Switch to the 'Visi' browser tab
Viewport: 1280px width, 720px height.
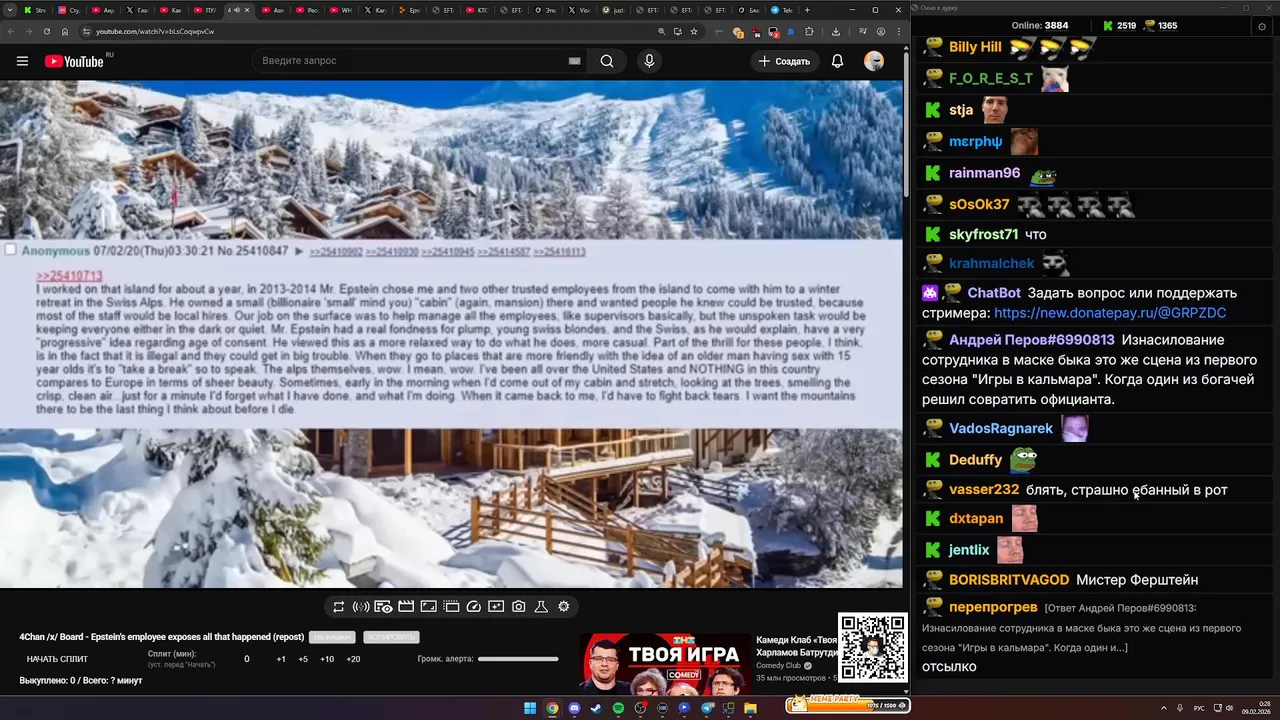pos(579,10)
